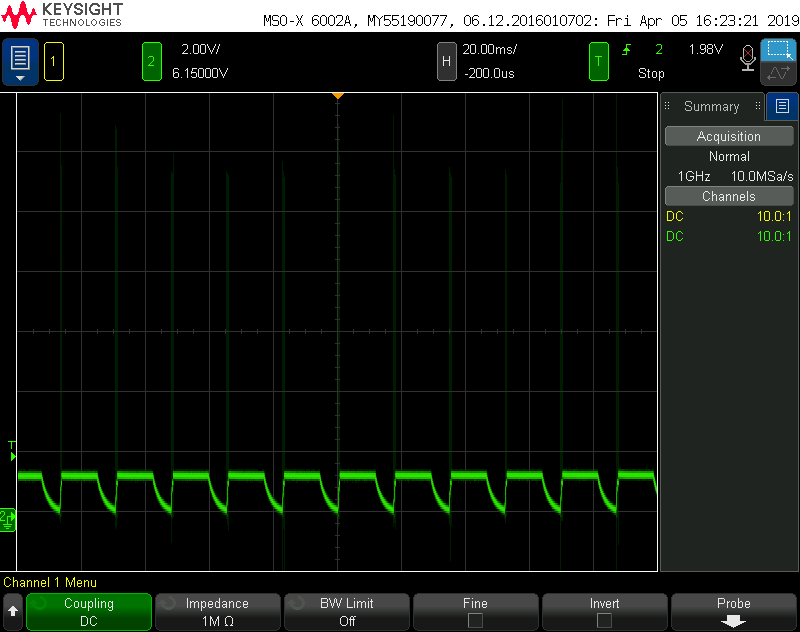
Task: Click the green 10.0:1 probe ratio
Action: click(774, 236)
